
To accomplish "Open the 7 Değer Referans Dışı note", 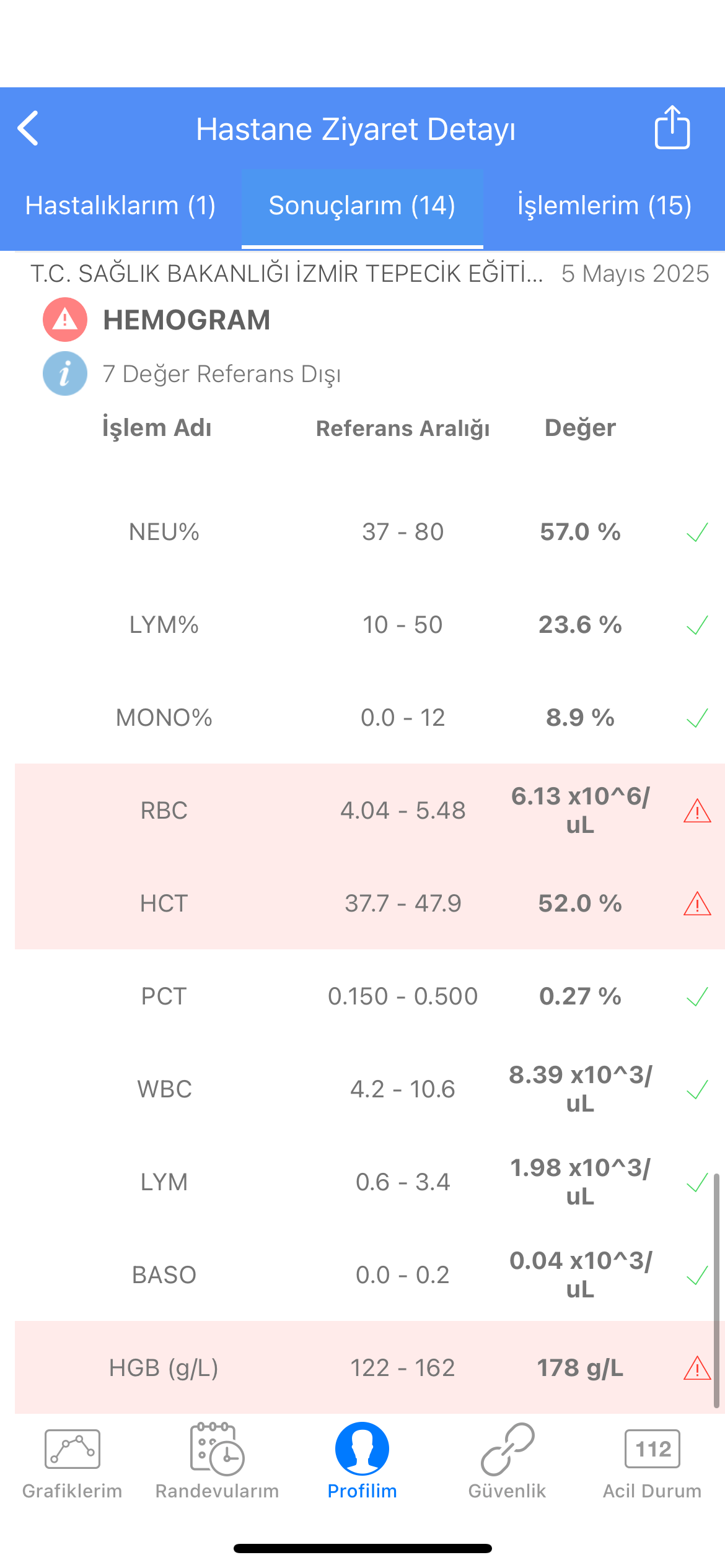I will [x=222, y=374].
